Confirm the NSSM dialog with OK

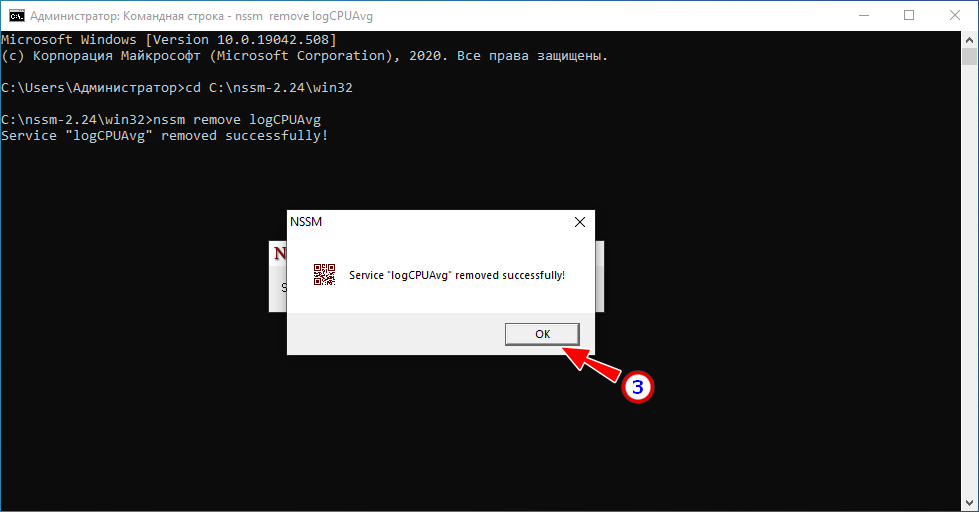coord(542,334)
